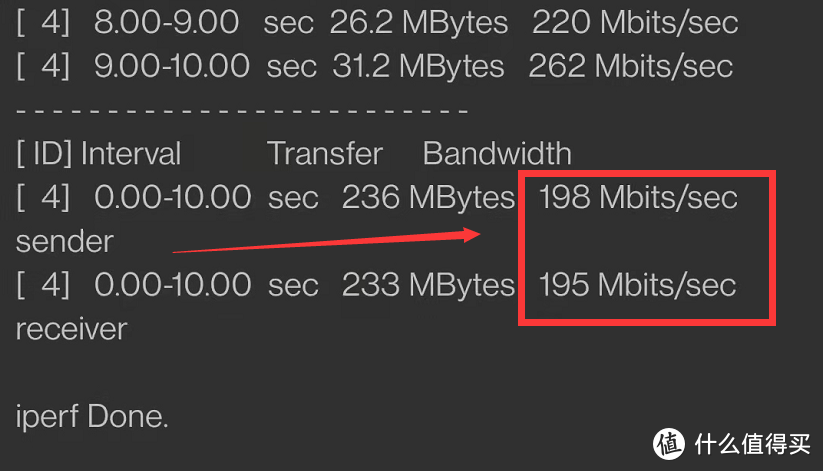Click the 值 watermark logo icon
Viewport: 823px width, 471px height.
tap(669, 442)
